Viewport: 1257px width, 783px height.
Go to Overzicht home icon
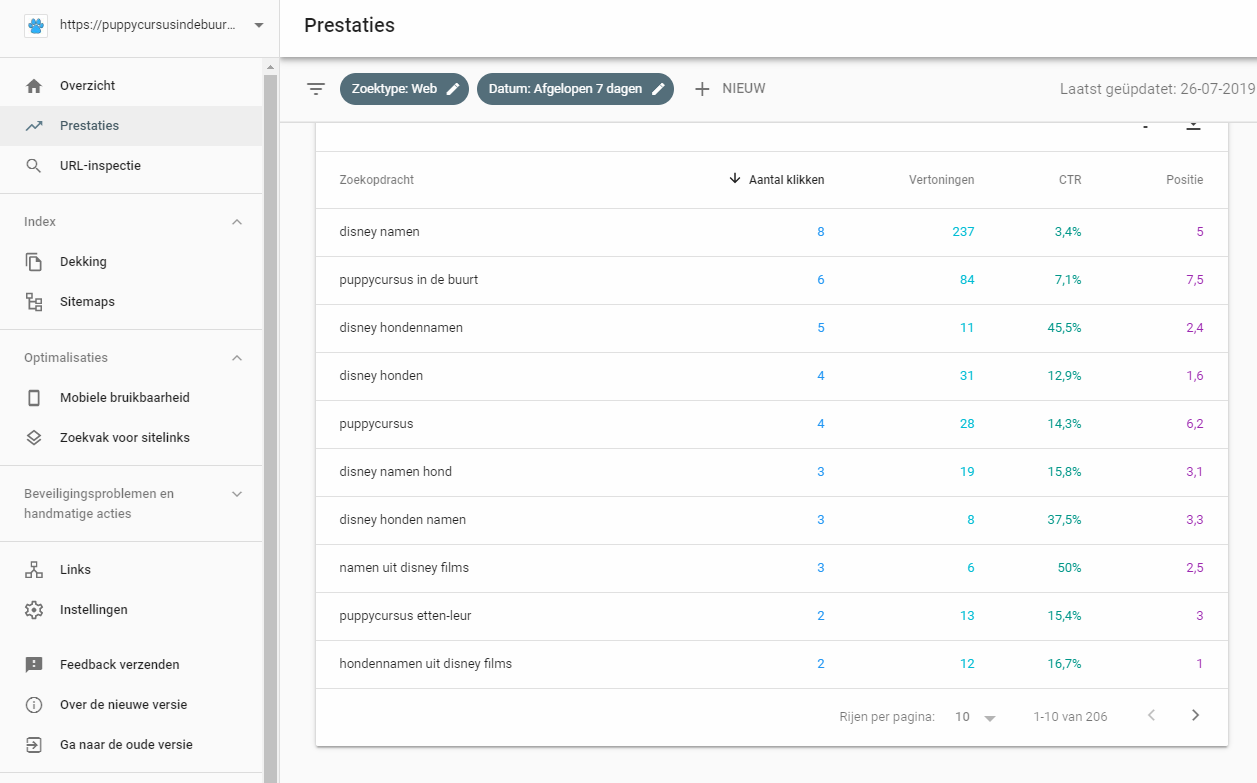click(34, 86)
